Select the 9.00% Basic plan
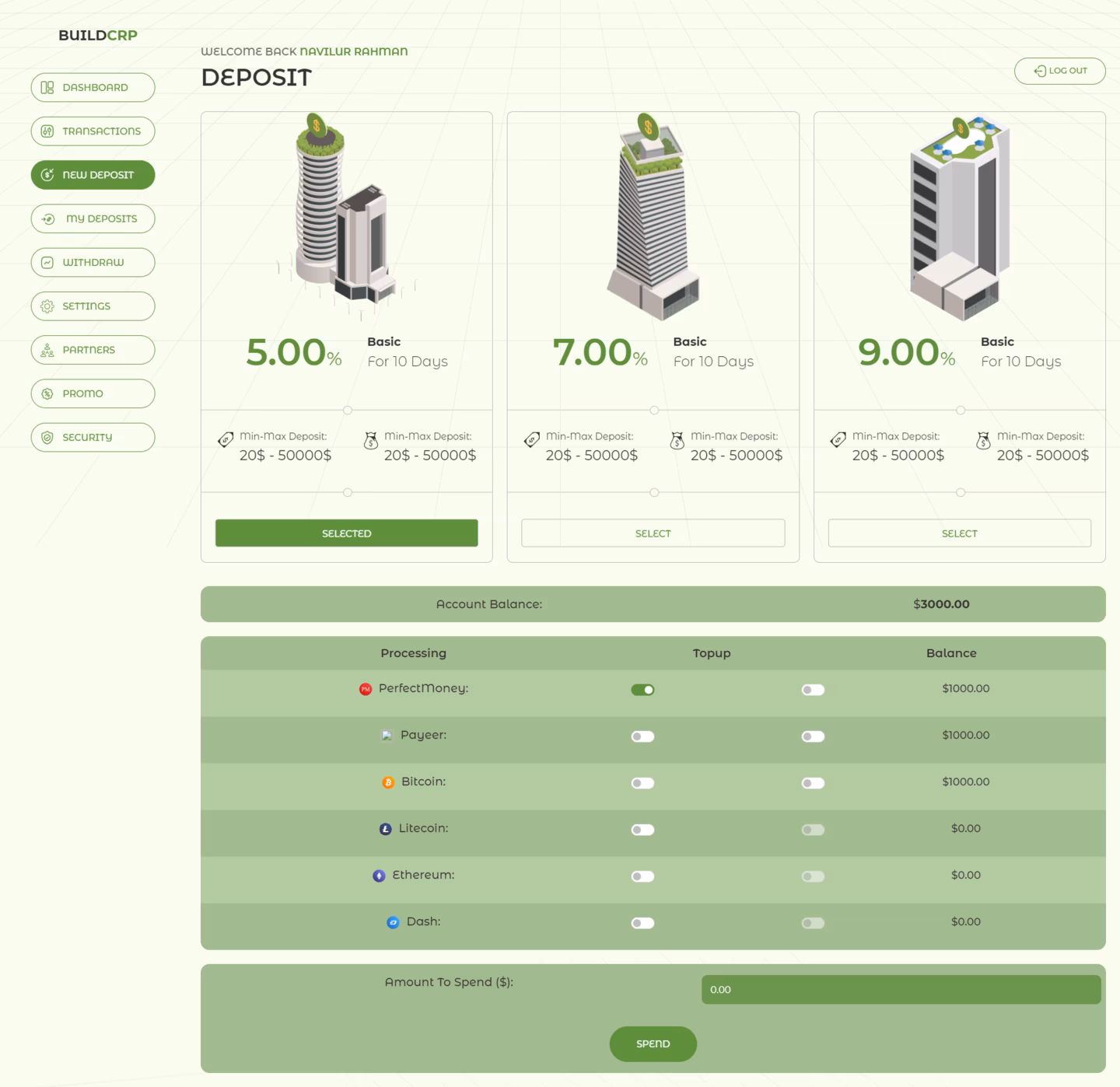Screen dimensions: 1120x1087 pos(959,533)
